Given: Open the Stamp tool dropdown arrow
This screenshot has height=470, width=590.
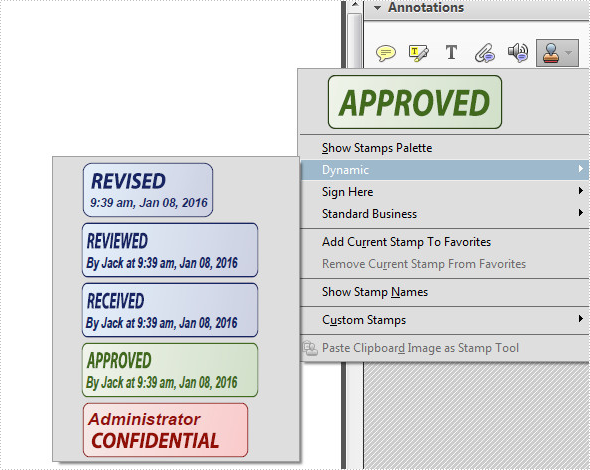Looking at the screenshot, I should (569, 53).
